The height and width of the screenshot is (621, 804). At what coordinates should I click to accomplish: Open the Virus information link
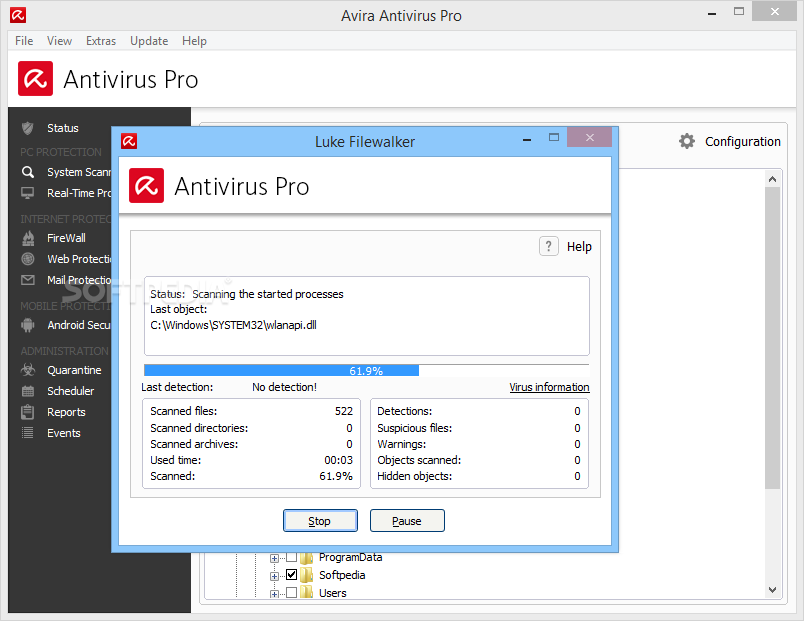(x=549, y=387)
